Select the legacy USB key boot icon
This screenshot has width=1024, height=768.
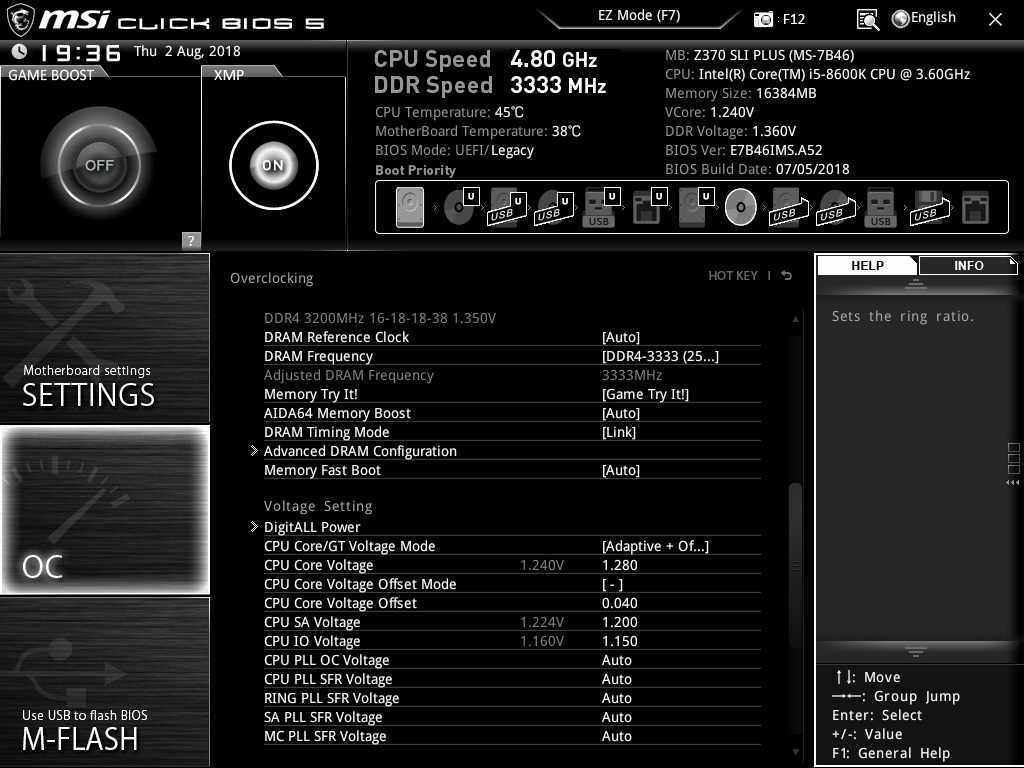point(880,208)
